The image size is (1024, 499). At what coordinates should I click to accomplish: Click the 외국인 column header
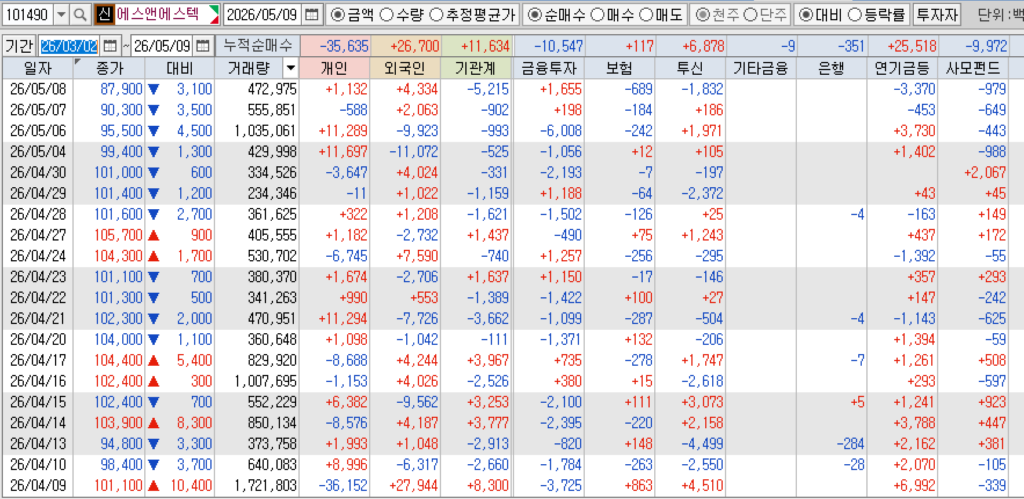click(405, 68)
